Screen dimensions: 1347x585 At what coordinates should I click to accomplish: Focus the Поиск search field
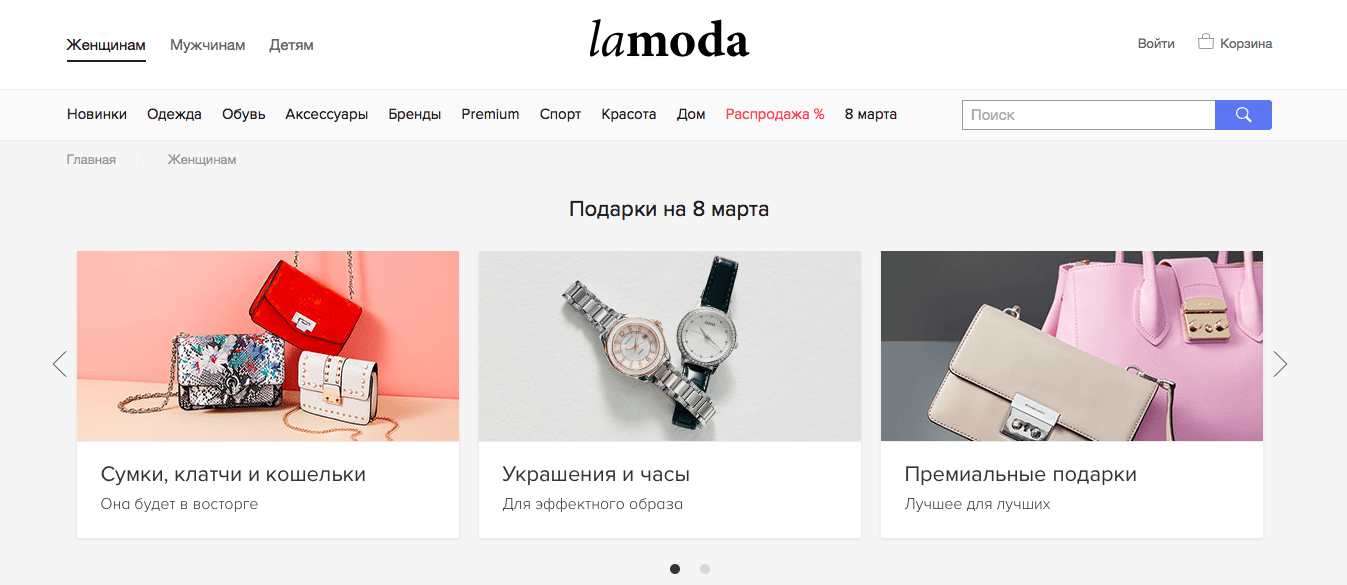pos(1088,115)
